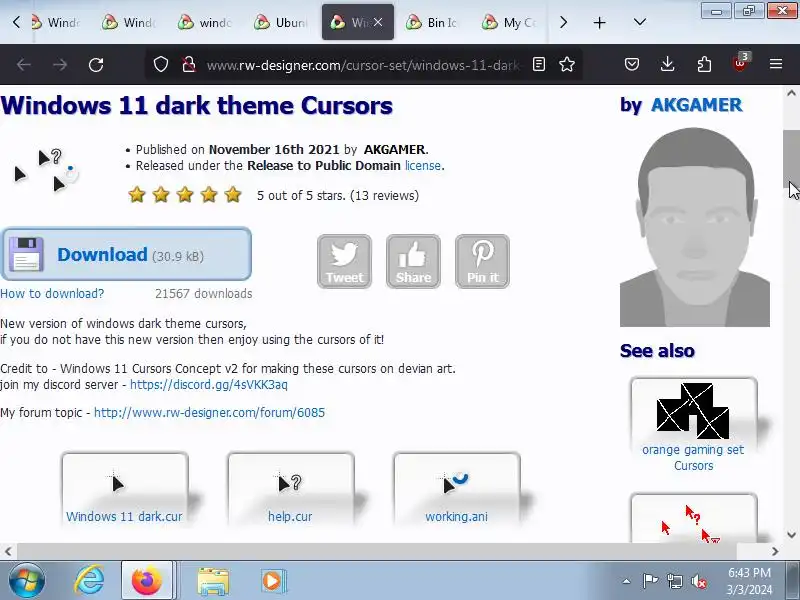
Task: Click the author's gray portrait image
Action: click(694, 227)
